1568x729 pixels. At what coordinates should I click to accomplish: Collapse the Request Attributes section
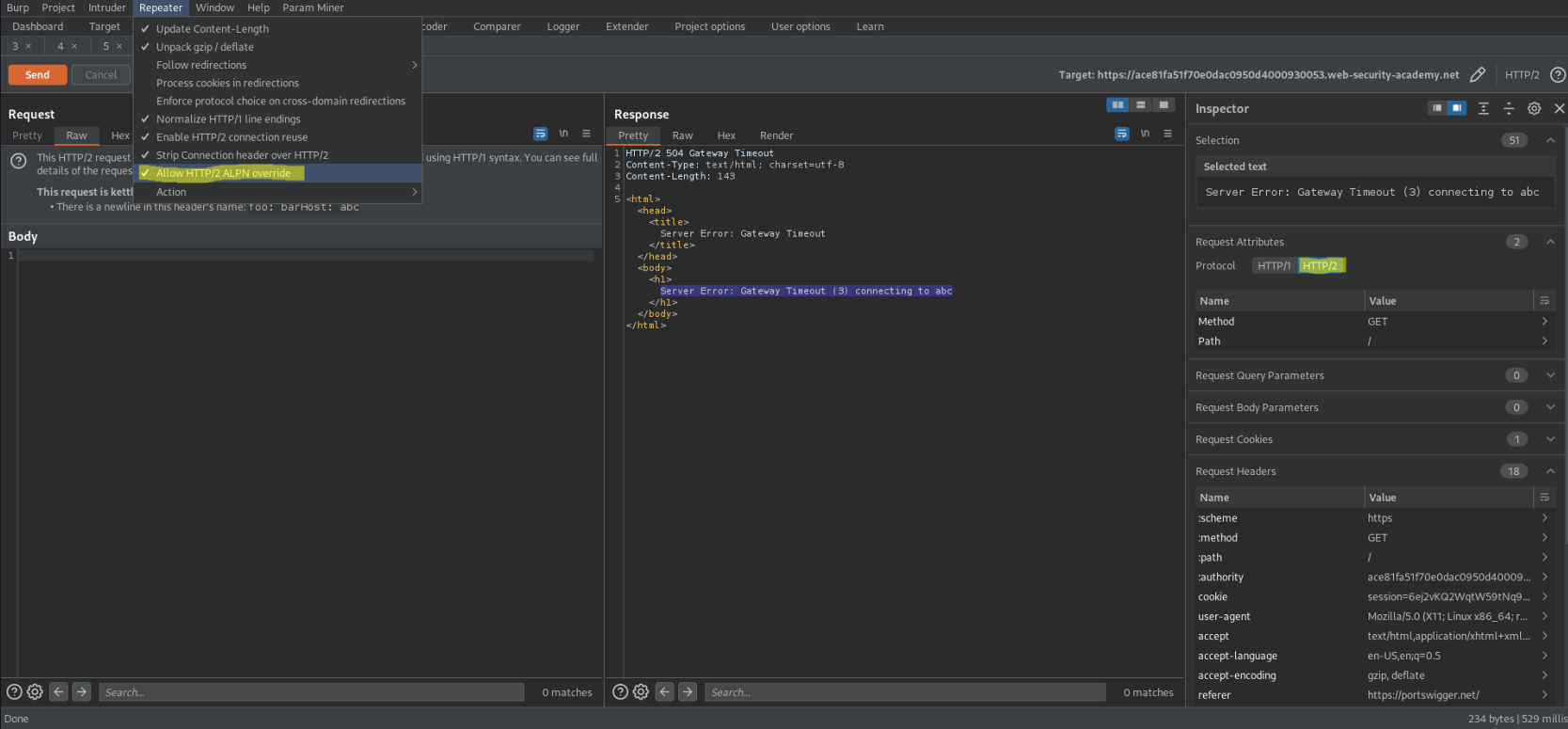(1550, 242)
